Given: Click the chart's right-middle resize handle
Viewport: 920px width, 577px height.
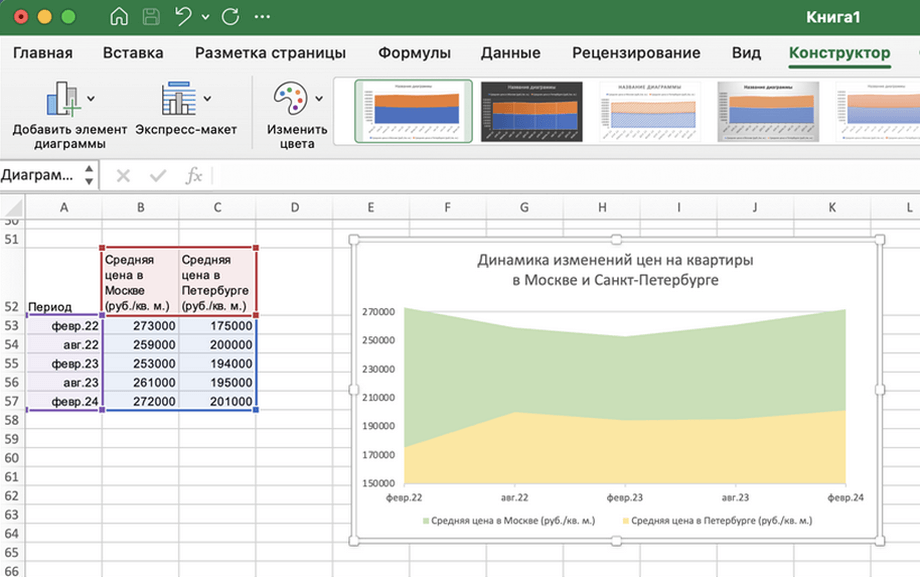Looking at the screenshot, I should 880,390.
